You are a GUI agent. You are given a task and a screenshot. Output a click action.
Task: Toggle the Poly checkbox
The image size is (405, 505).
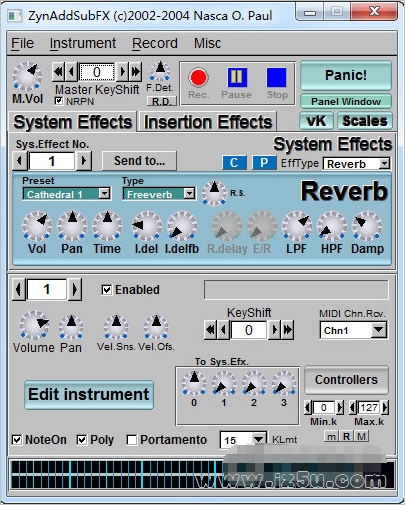82,440
